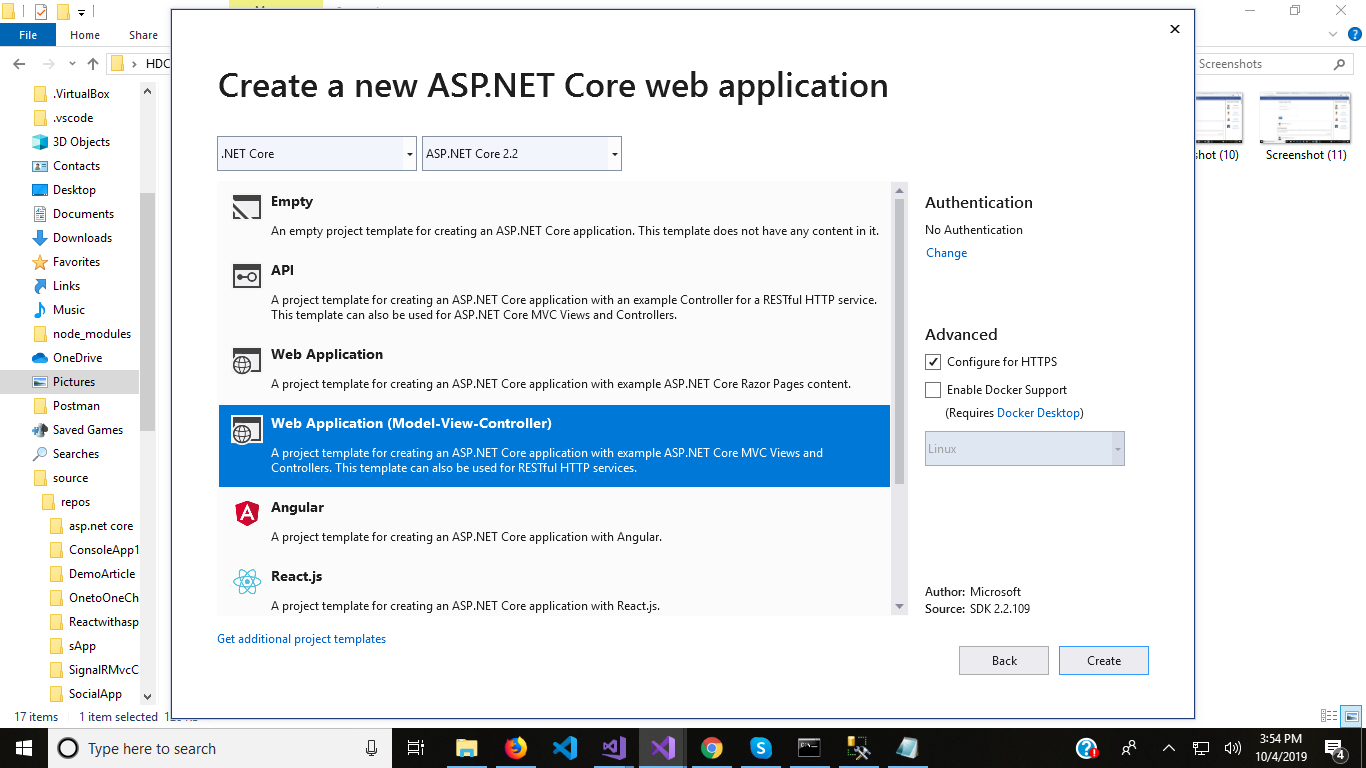1366x768 pixels.
Task: Click the Windows Start button
Action: pos(24,748)
